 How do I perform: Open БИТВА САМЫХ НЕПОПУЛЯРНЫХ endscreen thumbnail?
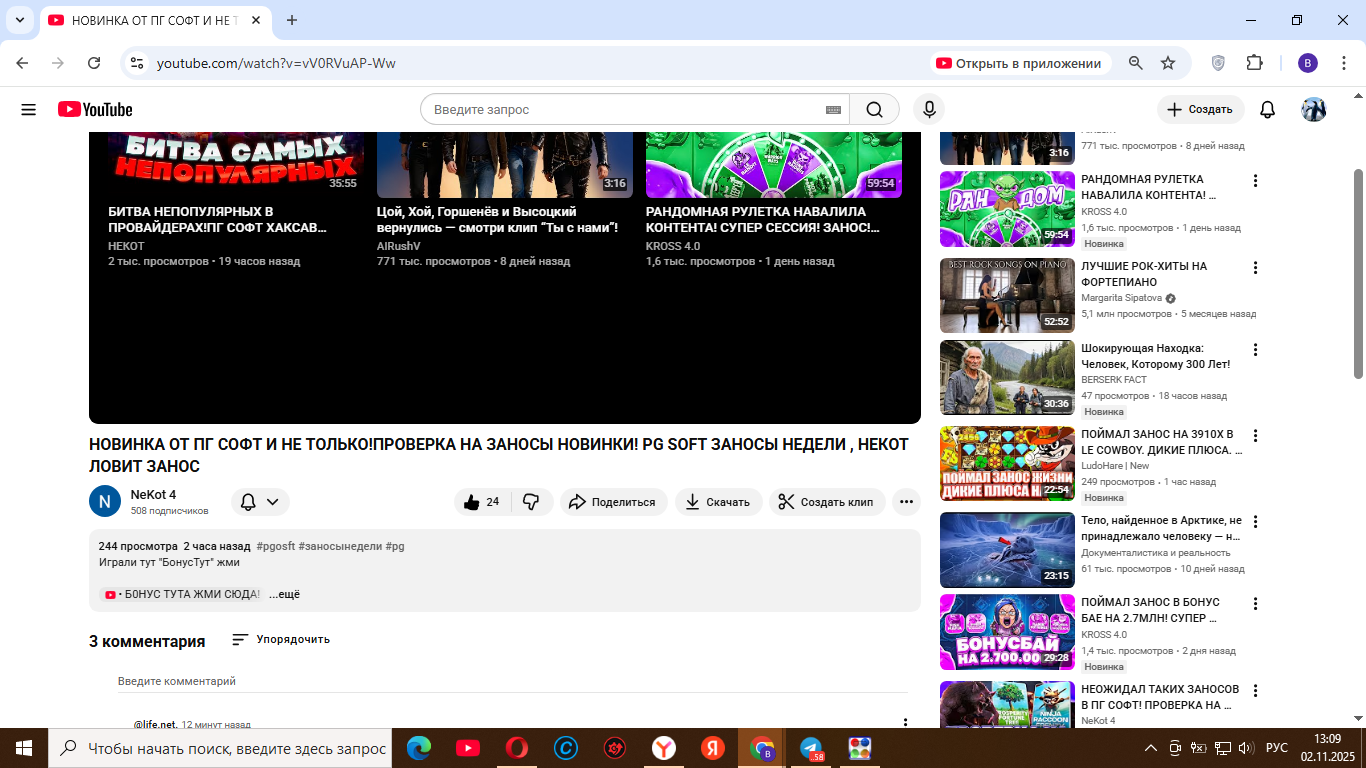click(x=235, y=163)
